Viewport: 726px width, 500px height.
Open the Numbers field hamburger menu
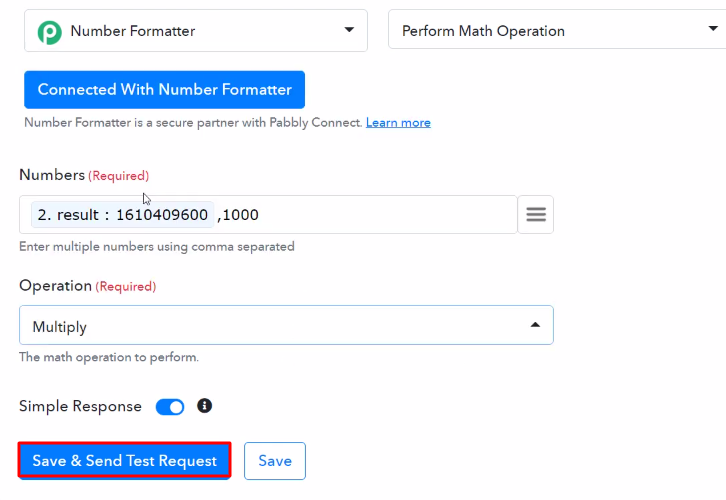coord(536,214)
